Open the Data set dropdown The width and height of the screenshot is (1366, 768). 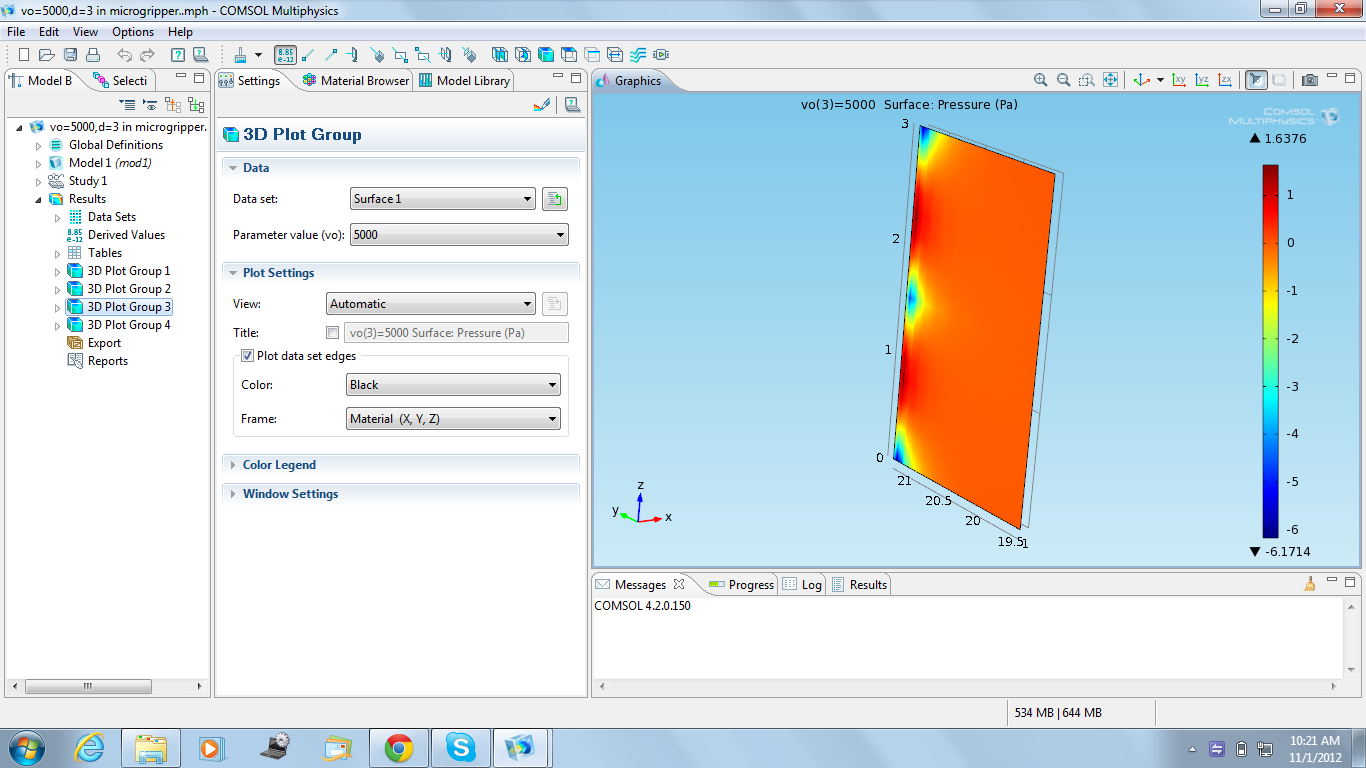click(x=443, y=199)
